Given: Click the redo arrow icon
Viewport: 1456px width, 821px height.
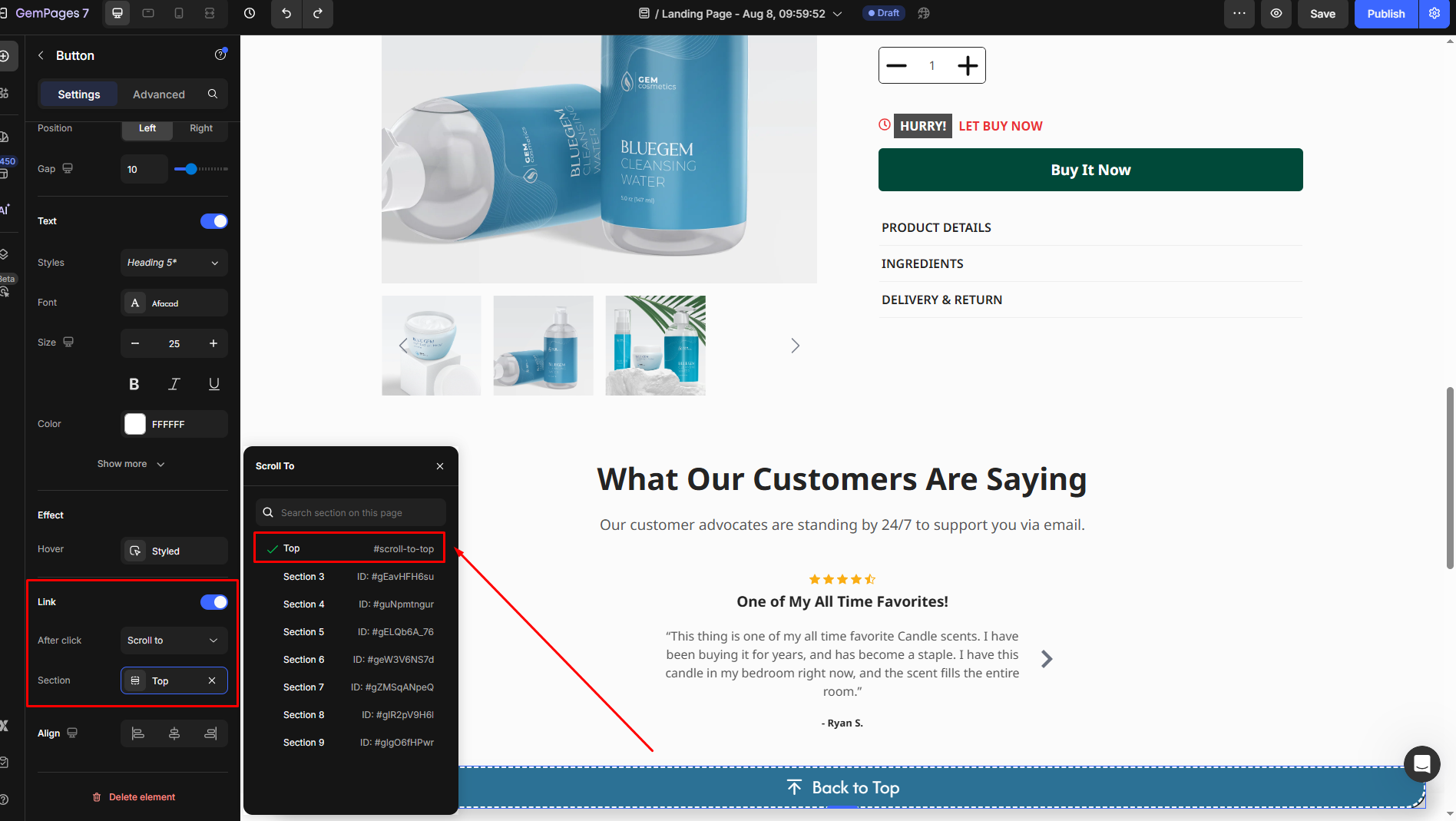Looking at the screenshot, I should point(318,14).
